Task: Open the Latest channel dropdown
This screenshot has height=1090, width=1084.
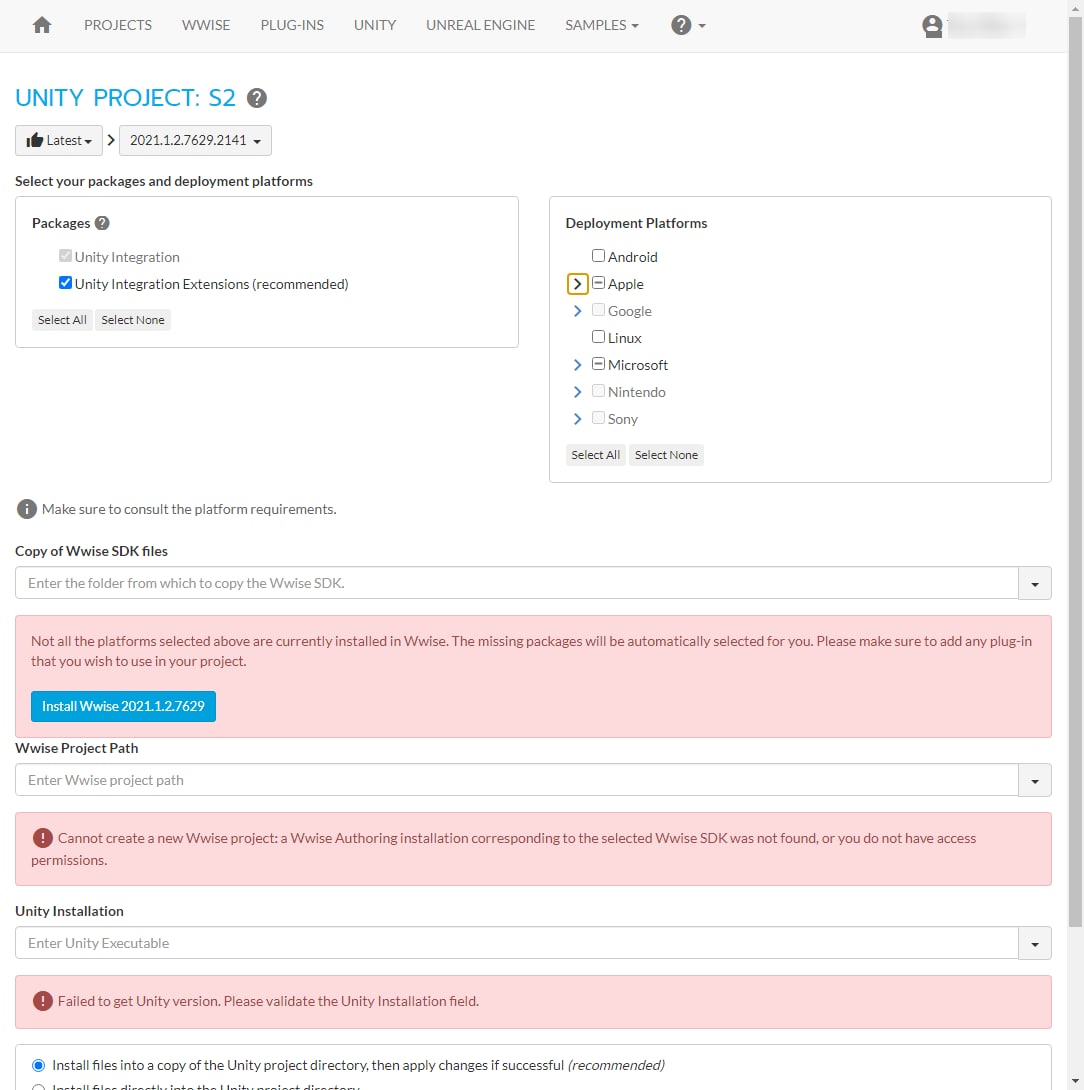Action: point(59,140)
